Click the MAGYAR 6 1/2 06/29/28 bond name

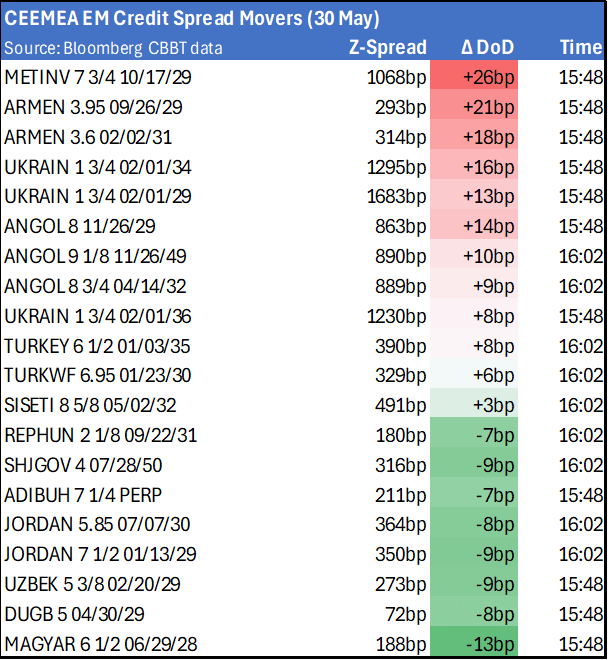(100, 643)
